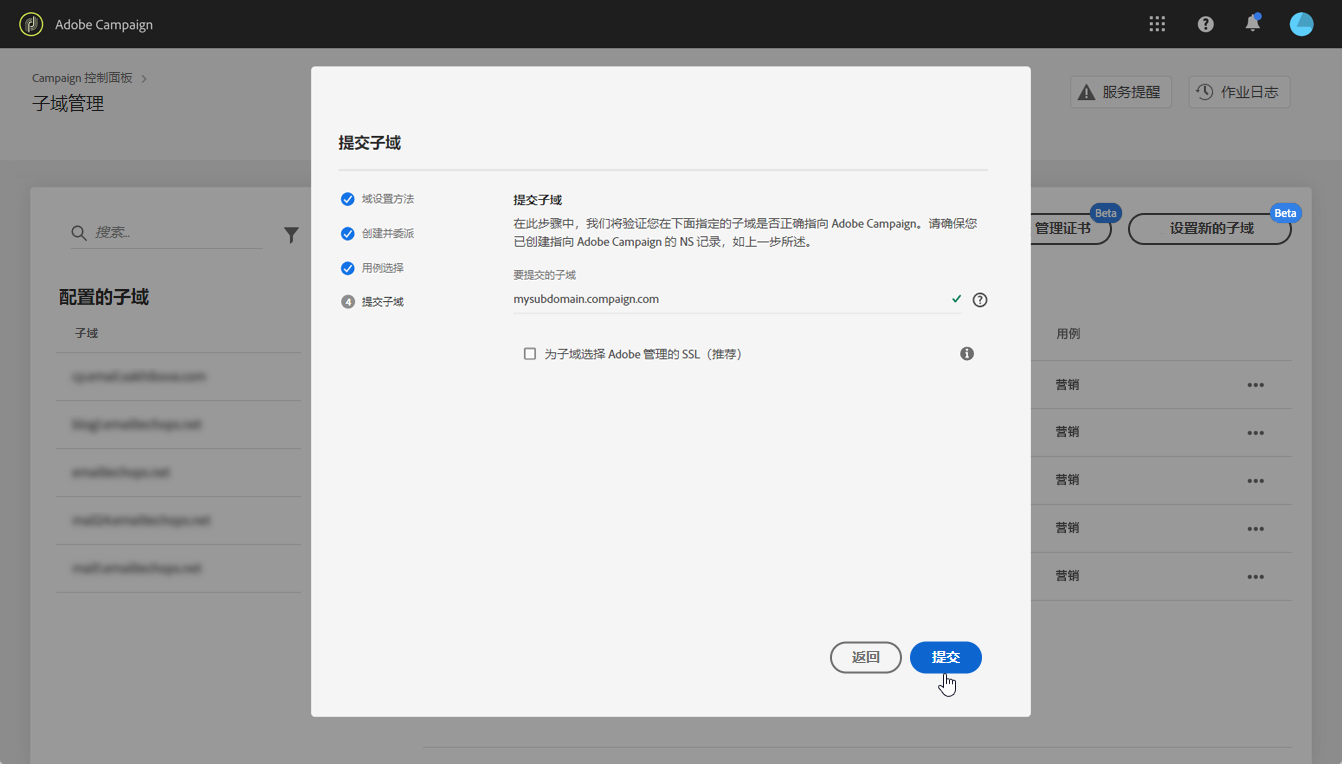Click the help icon beside subdomain field
Viewport: 1342px width, 764px height.
coord(980,299)
